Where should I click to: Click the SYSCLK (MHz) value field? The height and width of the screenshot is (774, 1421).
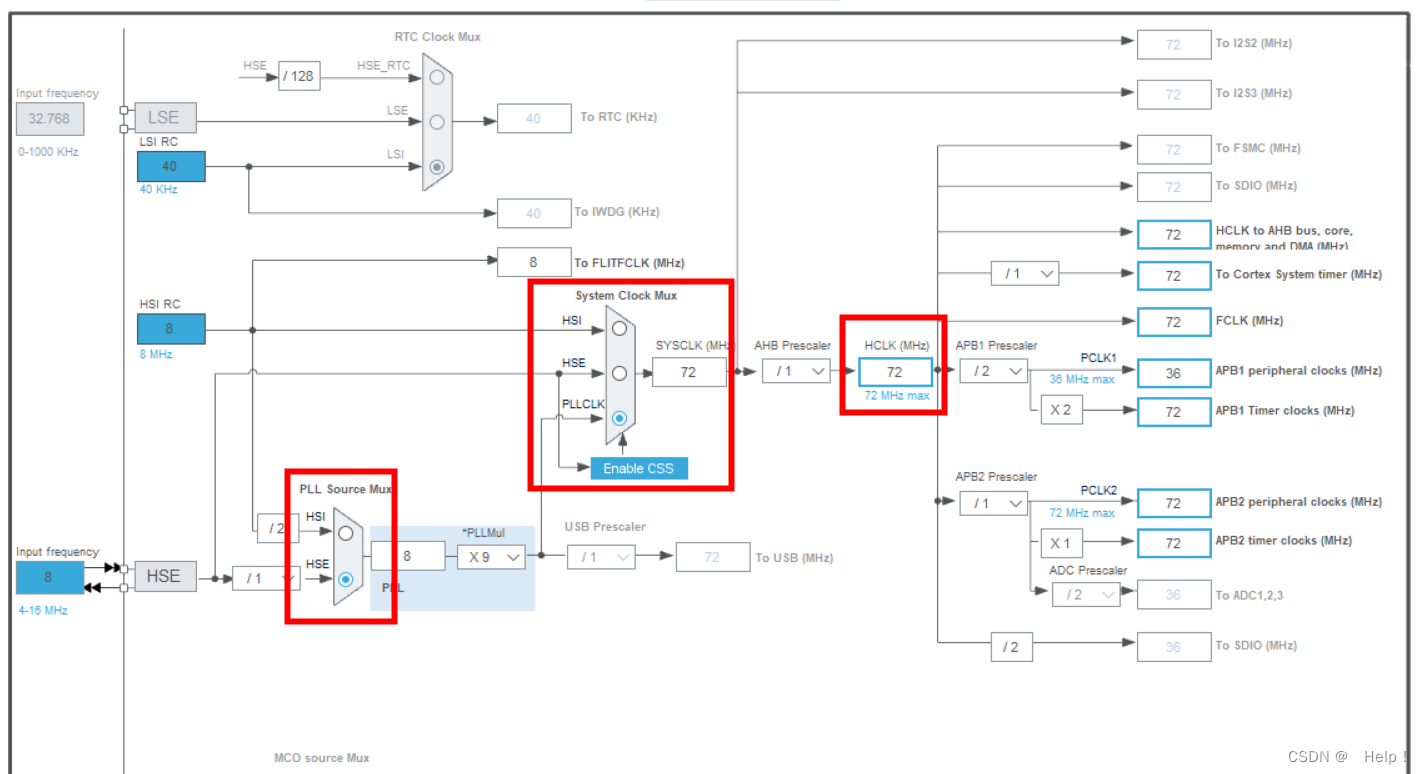(x=689, y=372)
